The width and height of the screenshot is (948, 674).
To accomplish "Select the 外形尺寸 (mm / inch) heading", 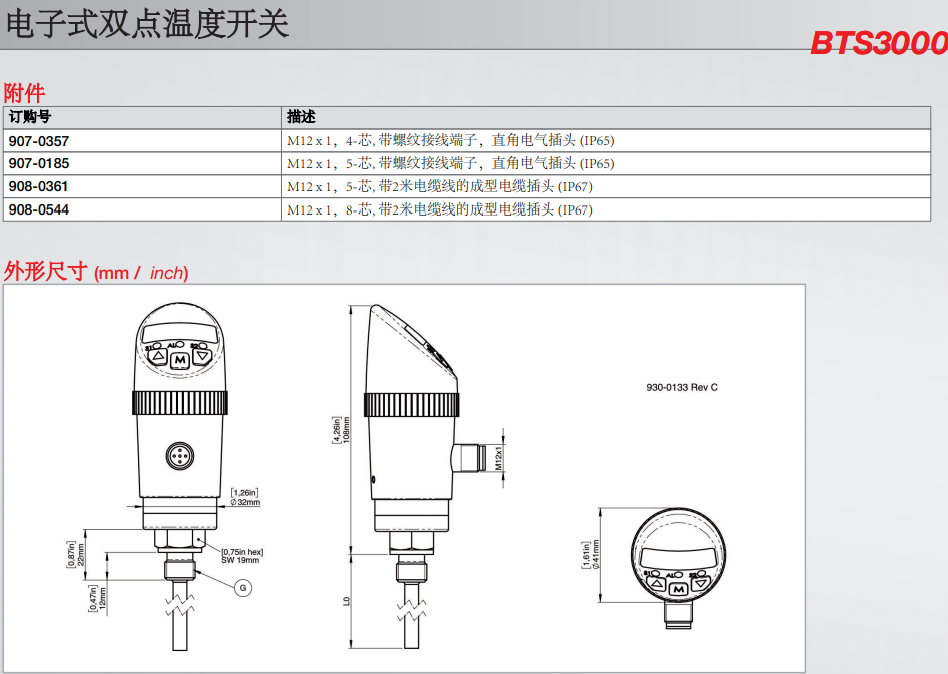I will point(96,271).
